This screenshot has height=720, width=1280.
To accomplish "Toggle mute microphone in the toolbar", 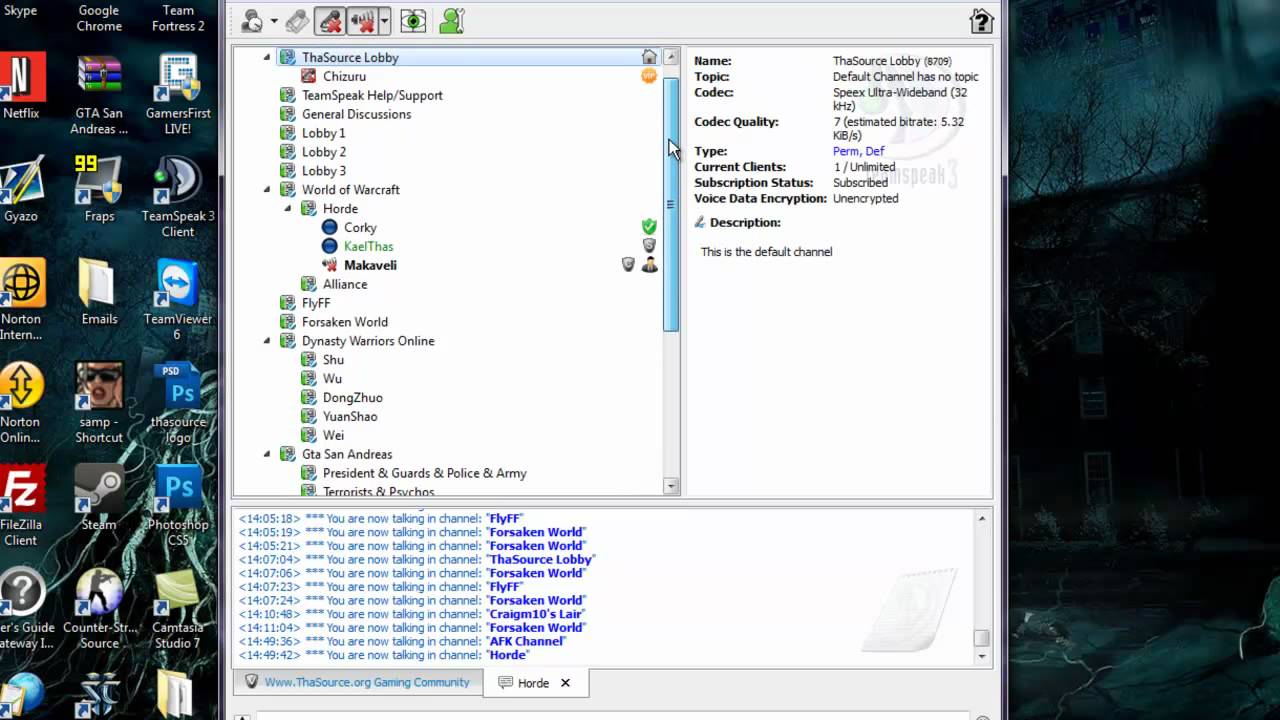I will click(x=330, y=21).
